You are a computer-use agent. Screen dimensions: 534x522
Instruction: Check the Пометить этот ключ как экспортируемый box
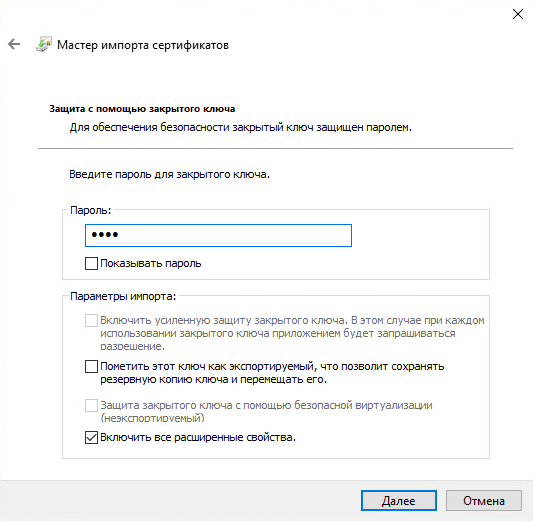click(x=91, y=367)
